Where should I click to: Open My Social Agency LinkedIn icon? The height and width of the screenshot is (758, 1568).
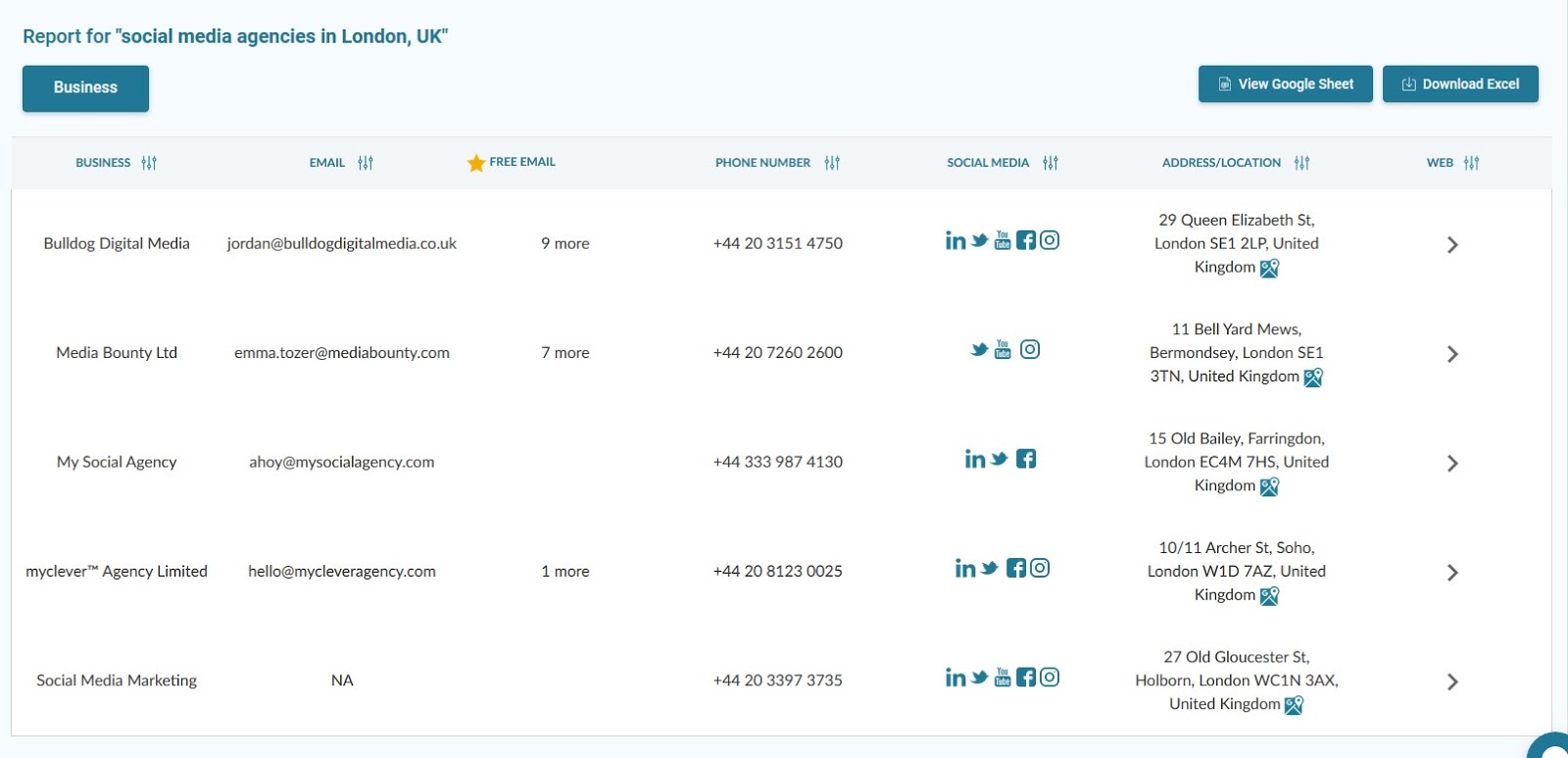[975, 459]
